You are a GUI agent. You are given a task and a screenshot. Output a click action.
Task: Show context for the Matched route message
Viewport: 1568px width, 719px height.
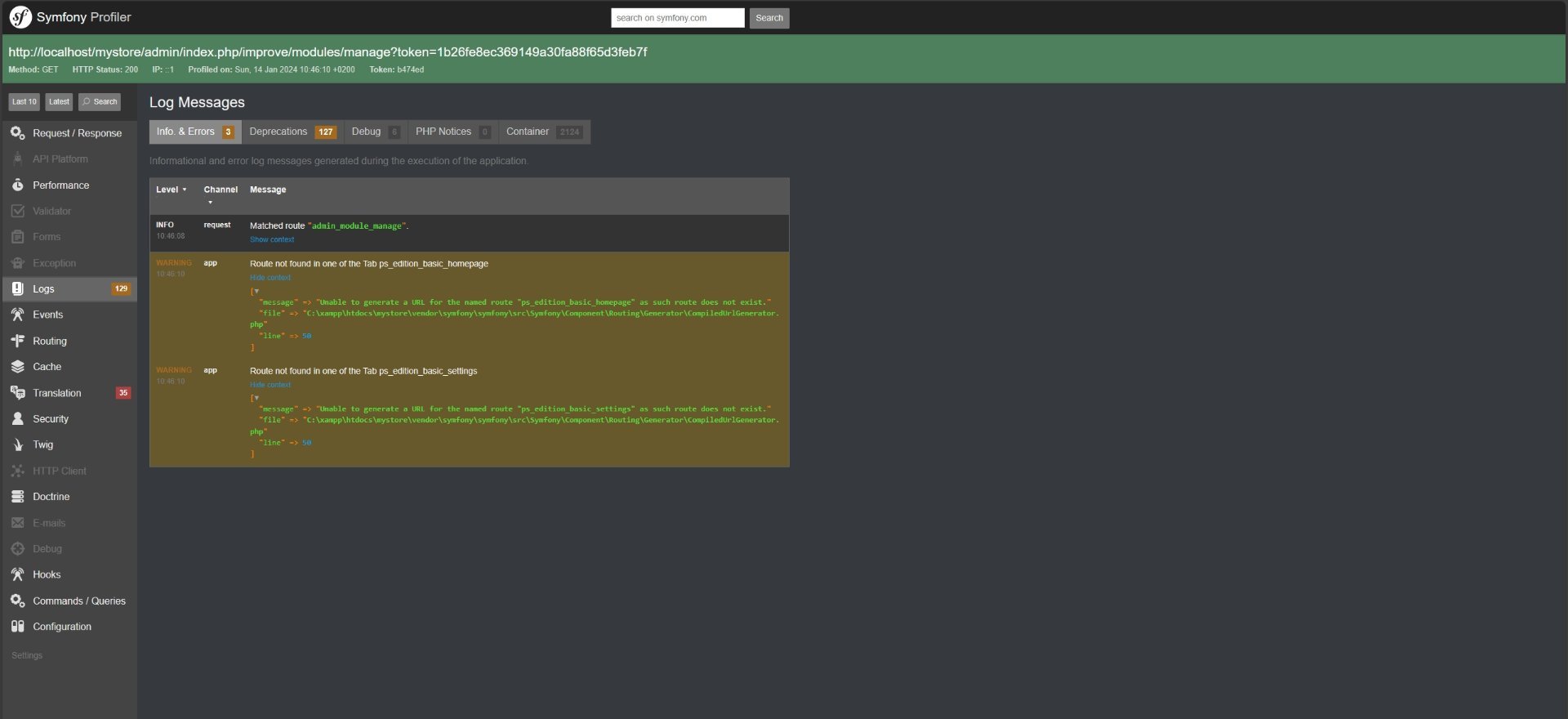[x=272, y=239]
